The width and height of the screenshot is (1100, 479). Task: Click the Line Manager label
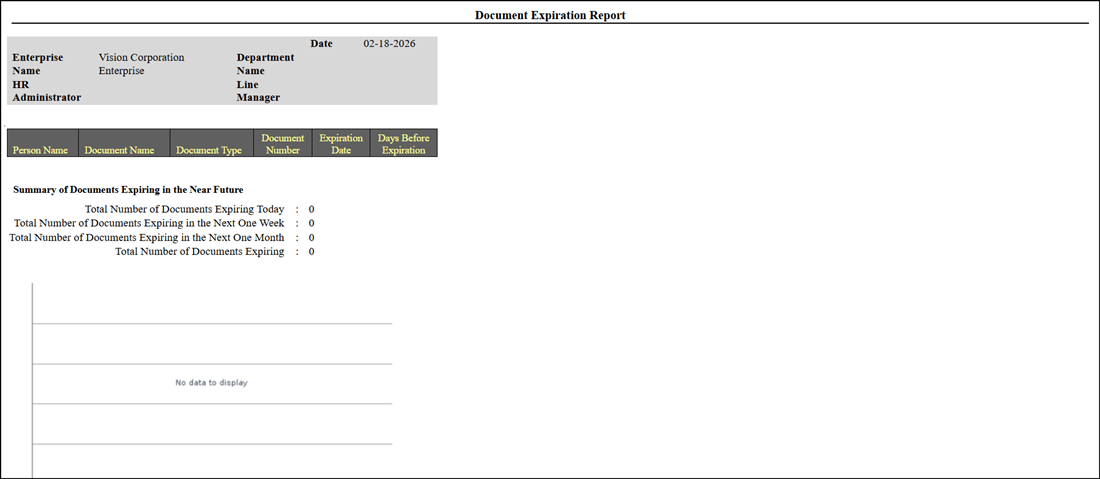click(258, 90)
